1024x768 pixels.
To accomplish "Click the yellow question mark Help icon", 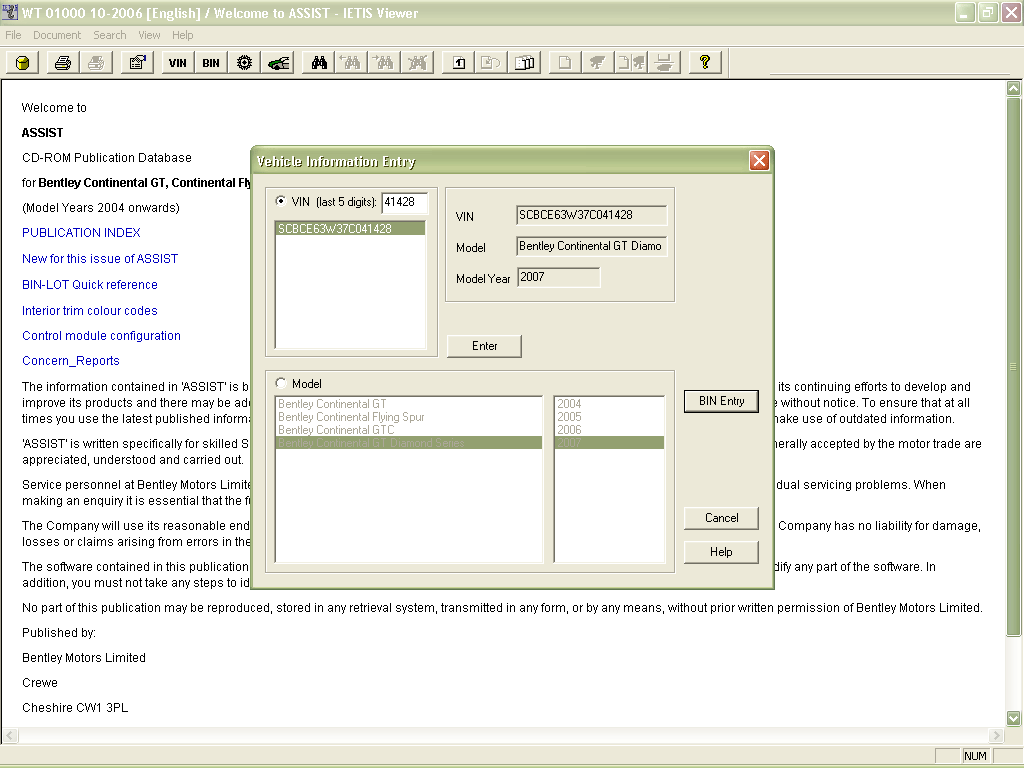I will click(x=705, y=63).
